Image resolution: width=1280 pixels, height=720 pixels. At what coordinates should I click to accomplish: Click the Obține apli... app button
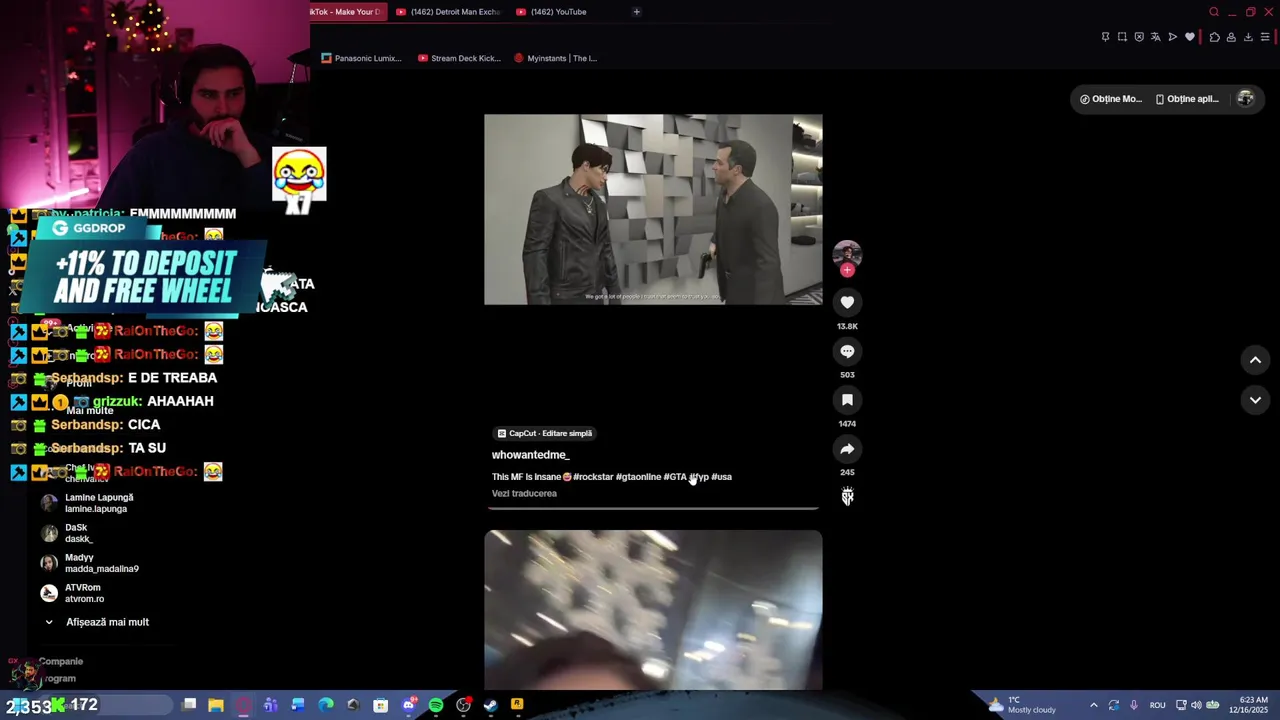tap(1187, 99)
